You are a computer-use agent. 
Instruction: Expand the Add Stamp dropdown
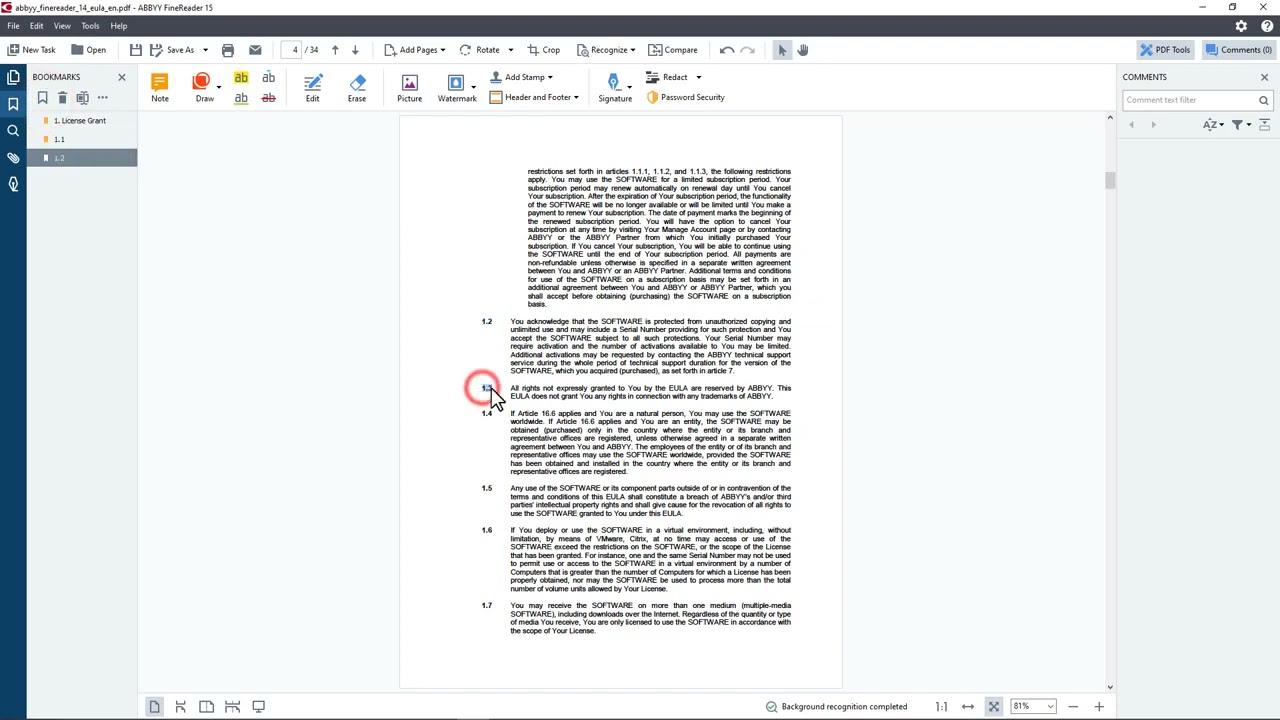click(549, 77)
